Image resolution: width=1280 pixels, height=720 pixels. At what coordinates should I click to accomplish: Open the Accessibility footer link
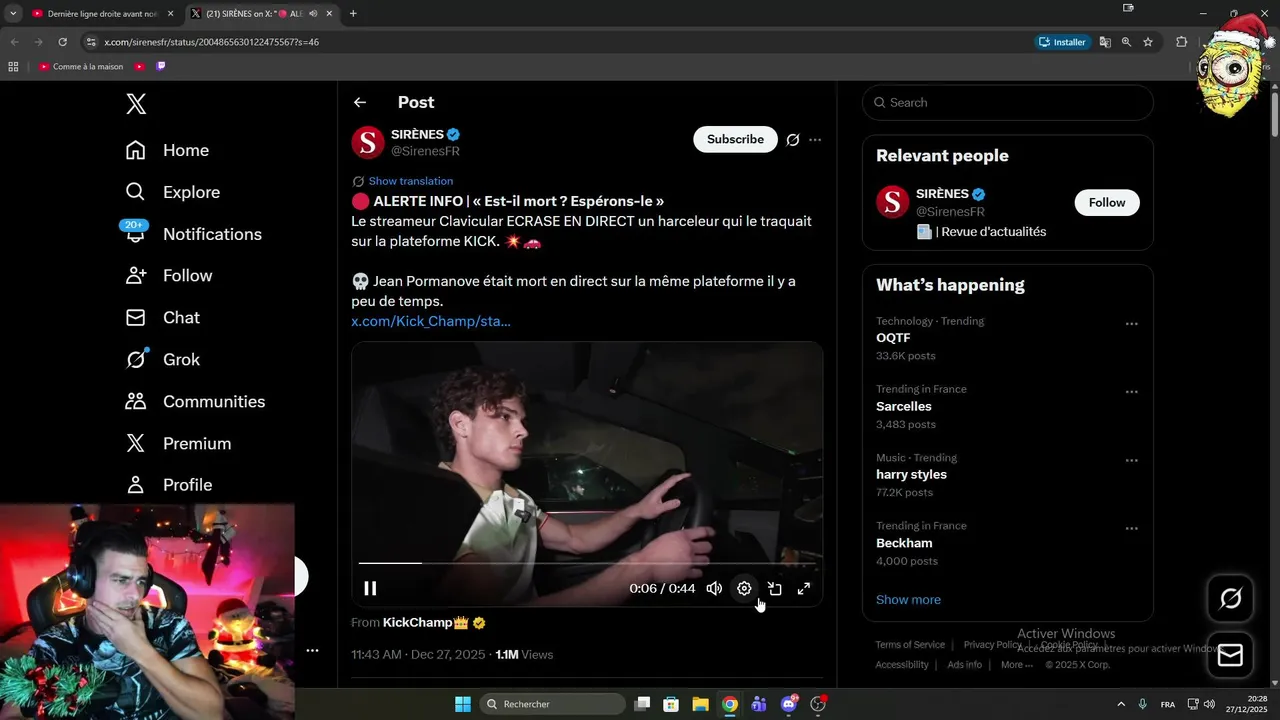[902, 665]
